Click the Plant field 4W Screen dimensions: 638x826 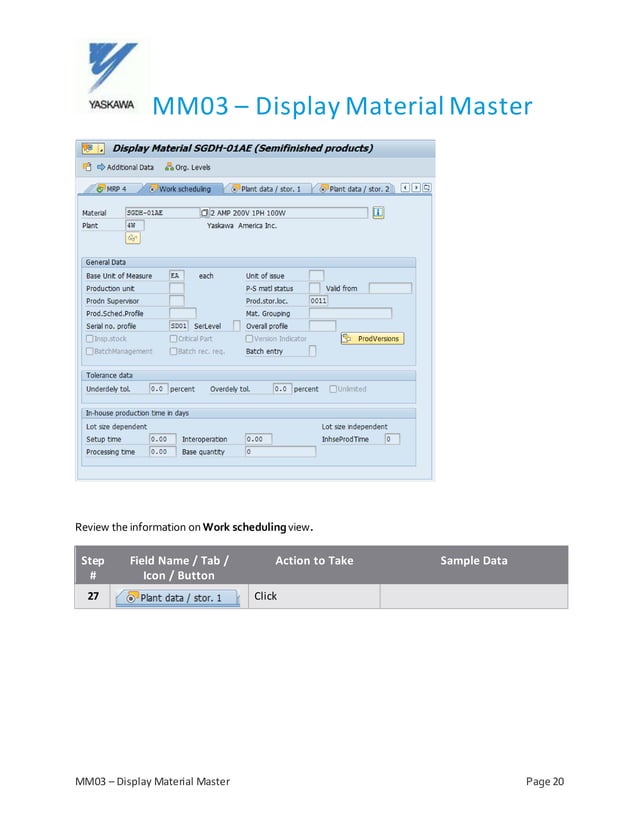(135, 225)
